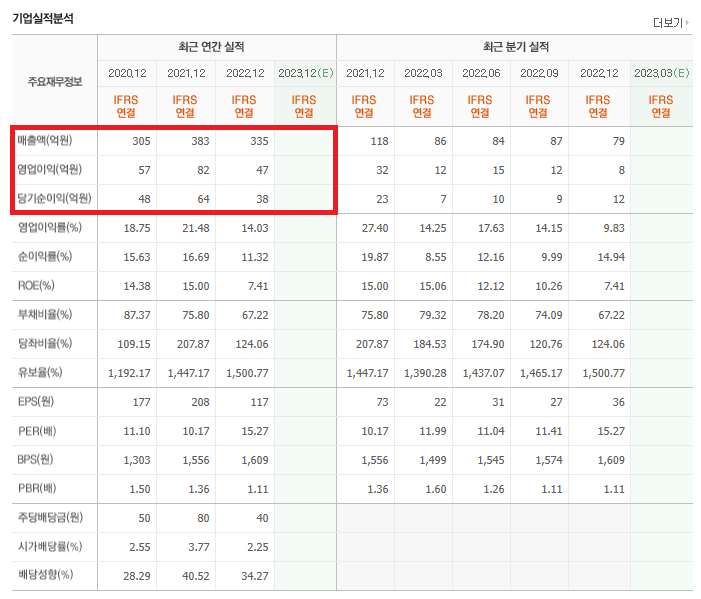Click the 당기순이익(억원) row label

[55, 198]
